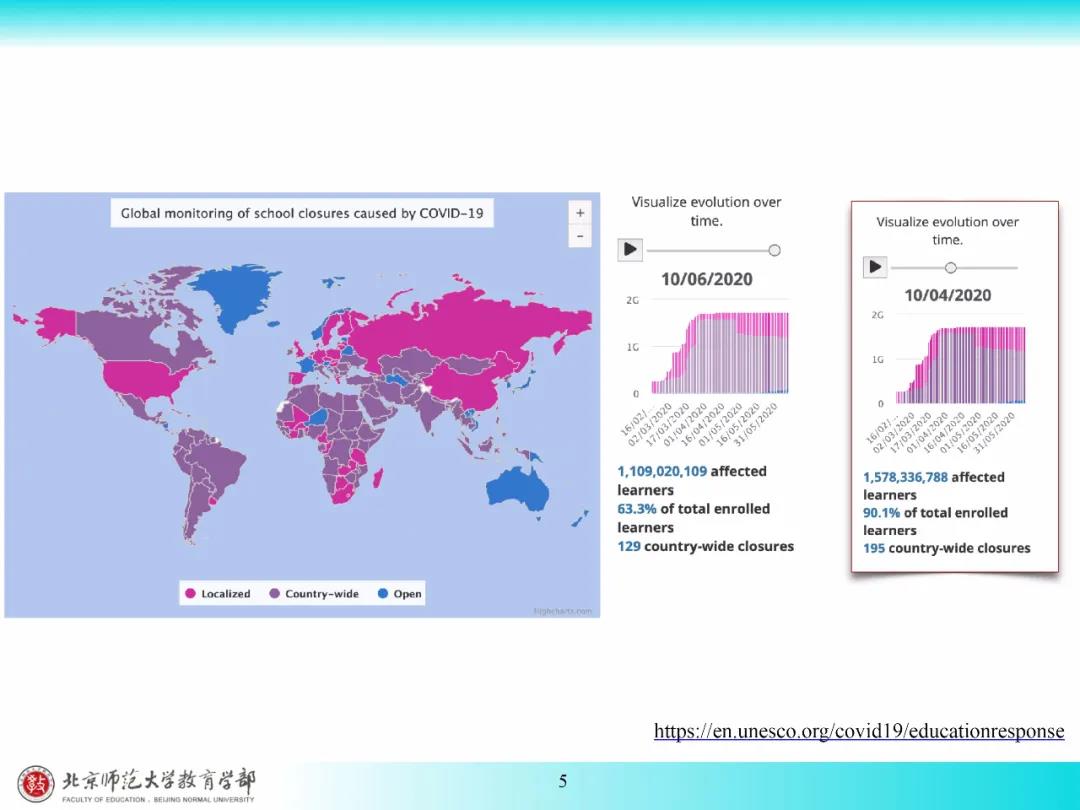Click the '1,578,336,788' affected learners figure
The width and height of the screenshot is (1080, 810).
click(x=906, y=477)
